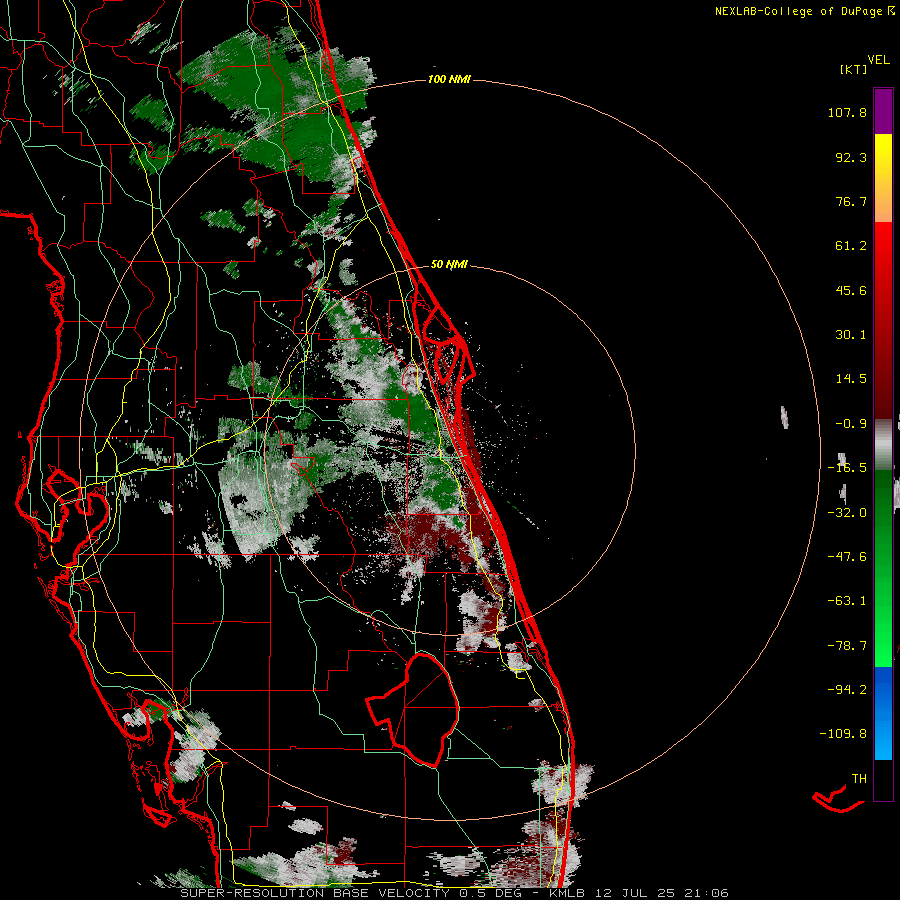This screenshot has width=900, height=900.
Task: Pick the bright red segment of the color bar
Action: [x=883, y=247]
